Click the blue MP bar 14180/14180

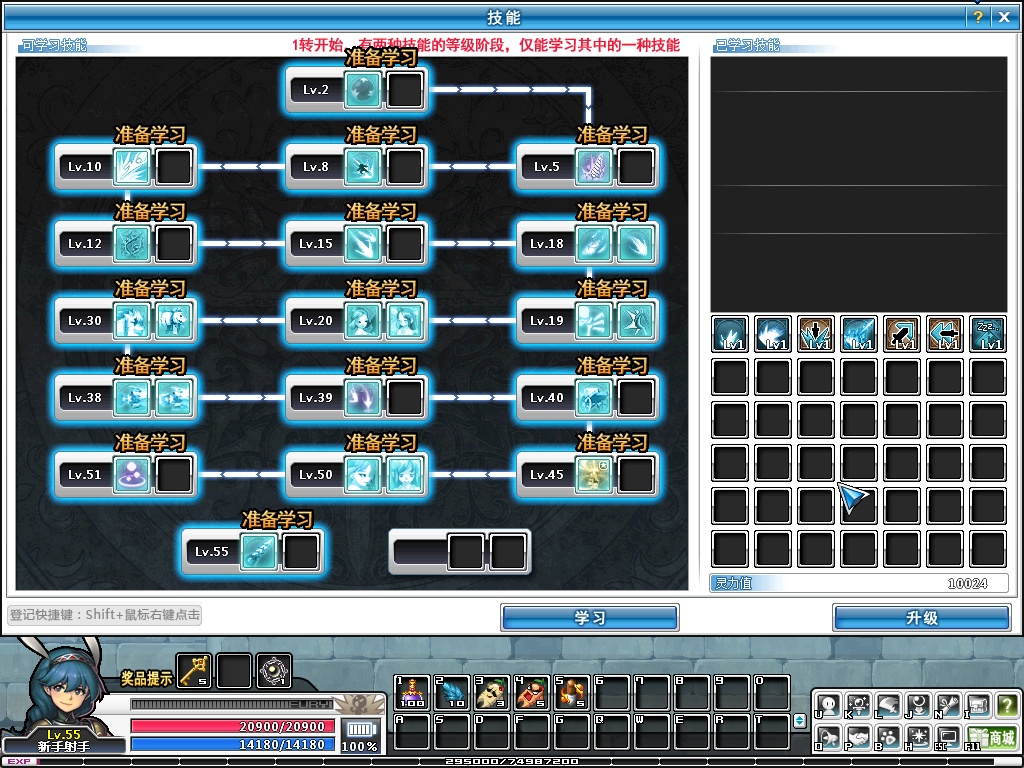(x=232, y=744)
